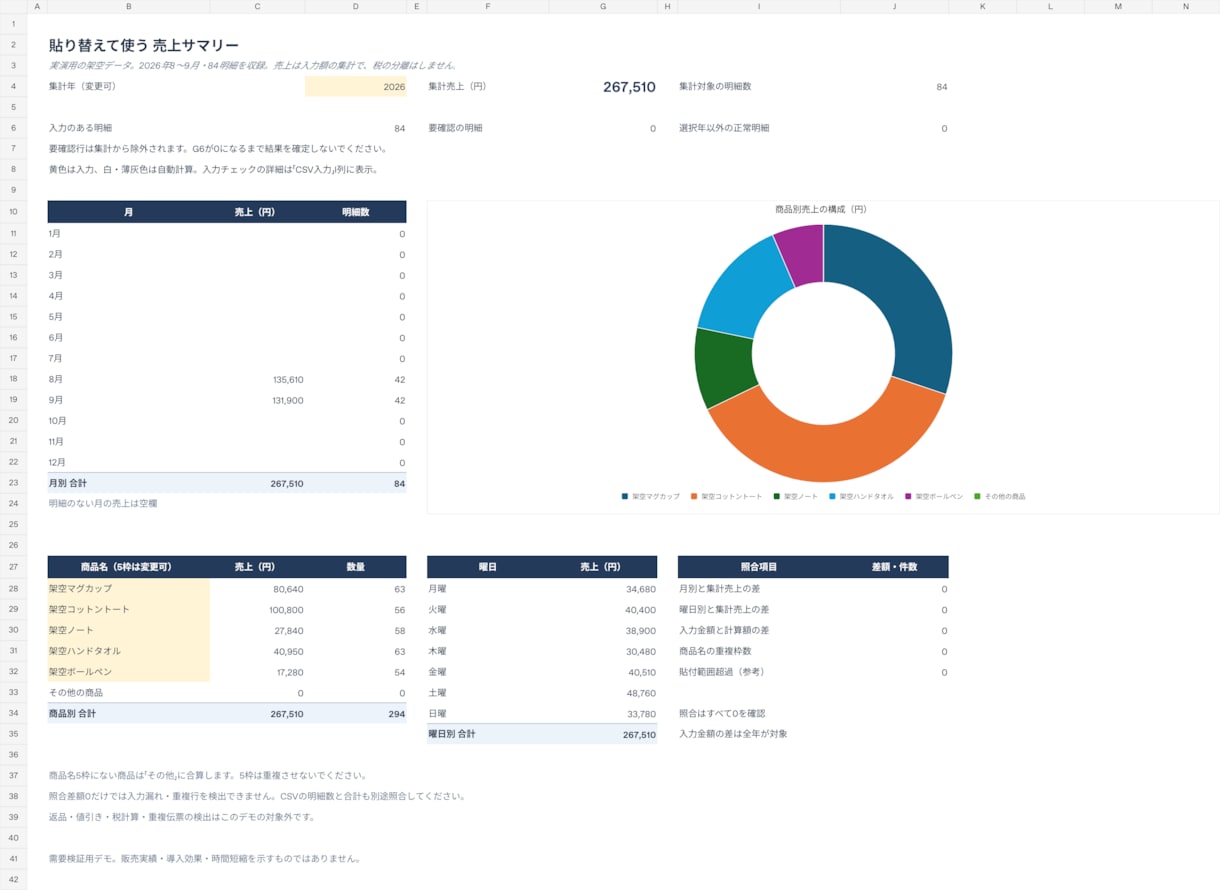Select the 入力金額と計算額の差 label

tap(724, 631)
